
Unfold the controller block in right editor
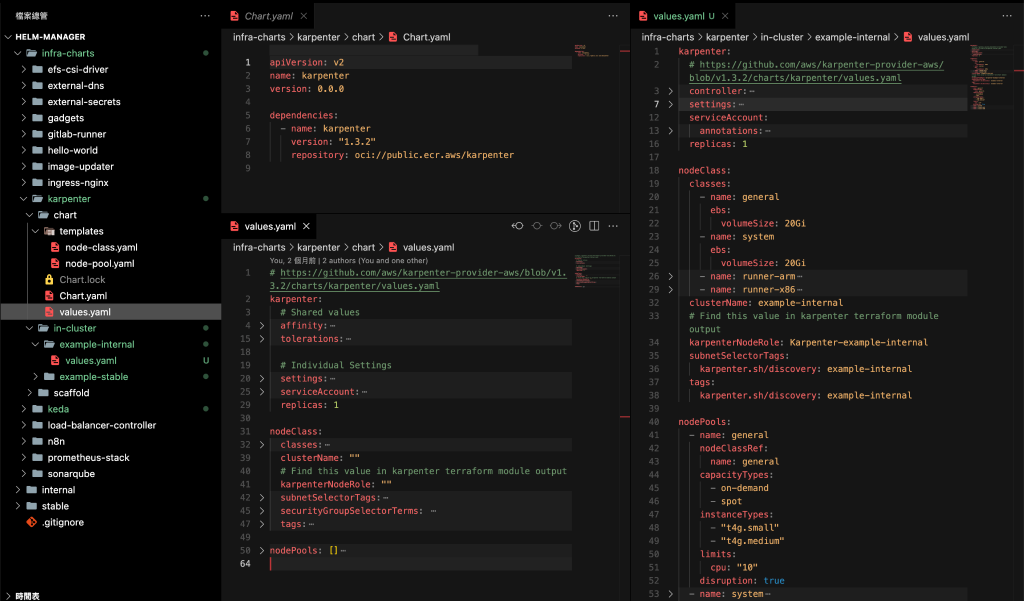coord(671,91)
